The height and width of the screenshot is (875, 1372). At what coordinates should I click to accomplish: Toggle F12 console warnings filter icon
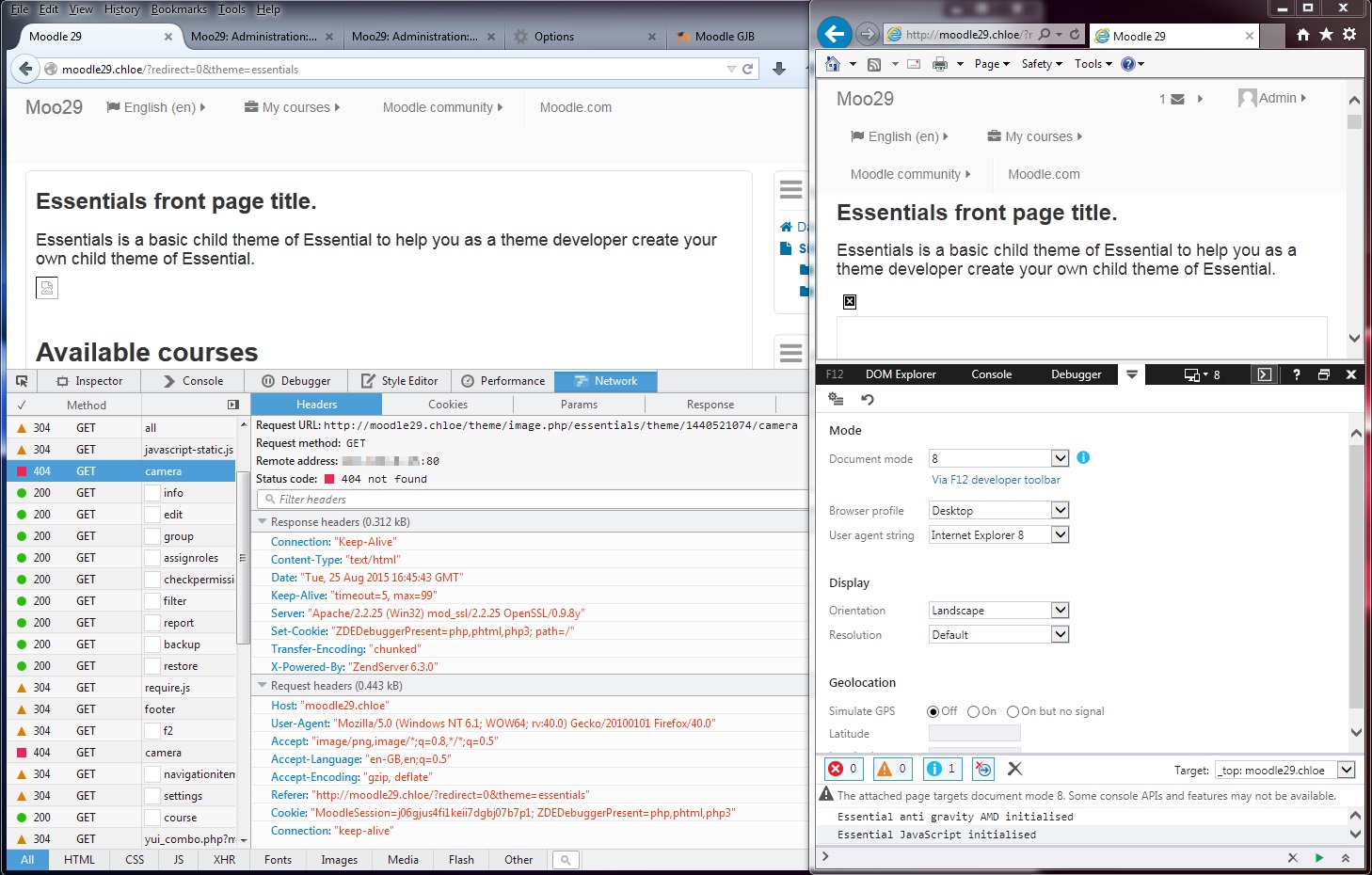pos(892,769)
